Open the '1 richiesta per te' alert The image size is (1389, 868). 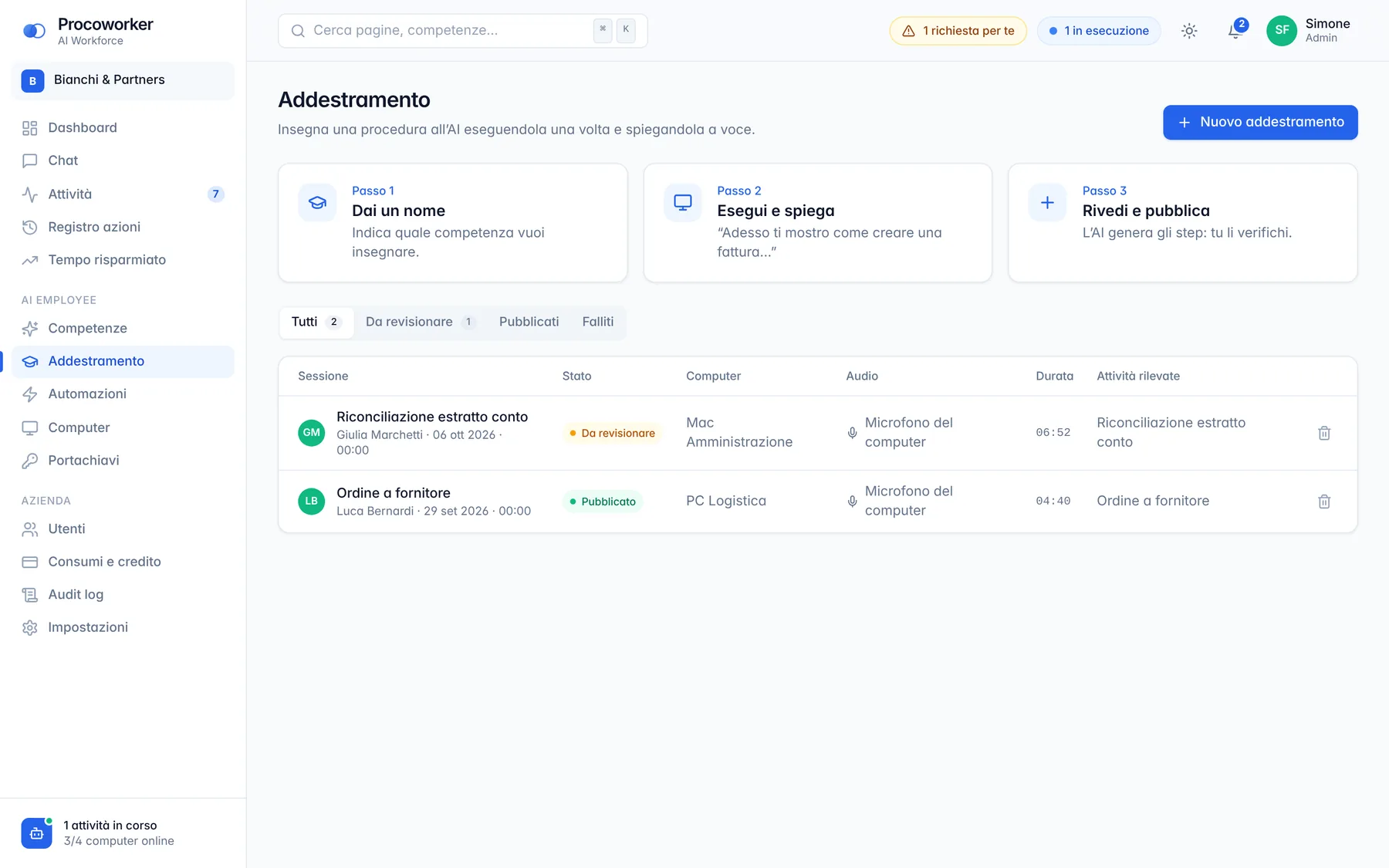958,31
